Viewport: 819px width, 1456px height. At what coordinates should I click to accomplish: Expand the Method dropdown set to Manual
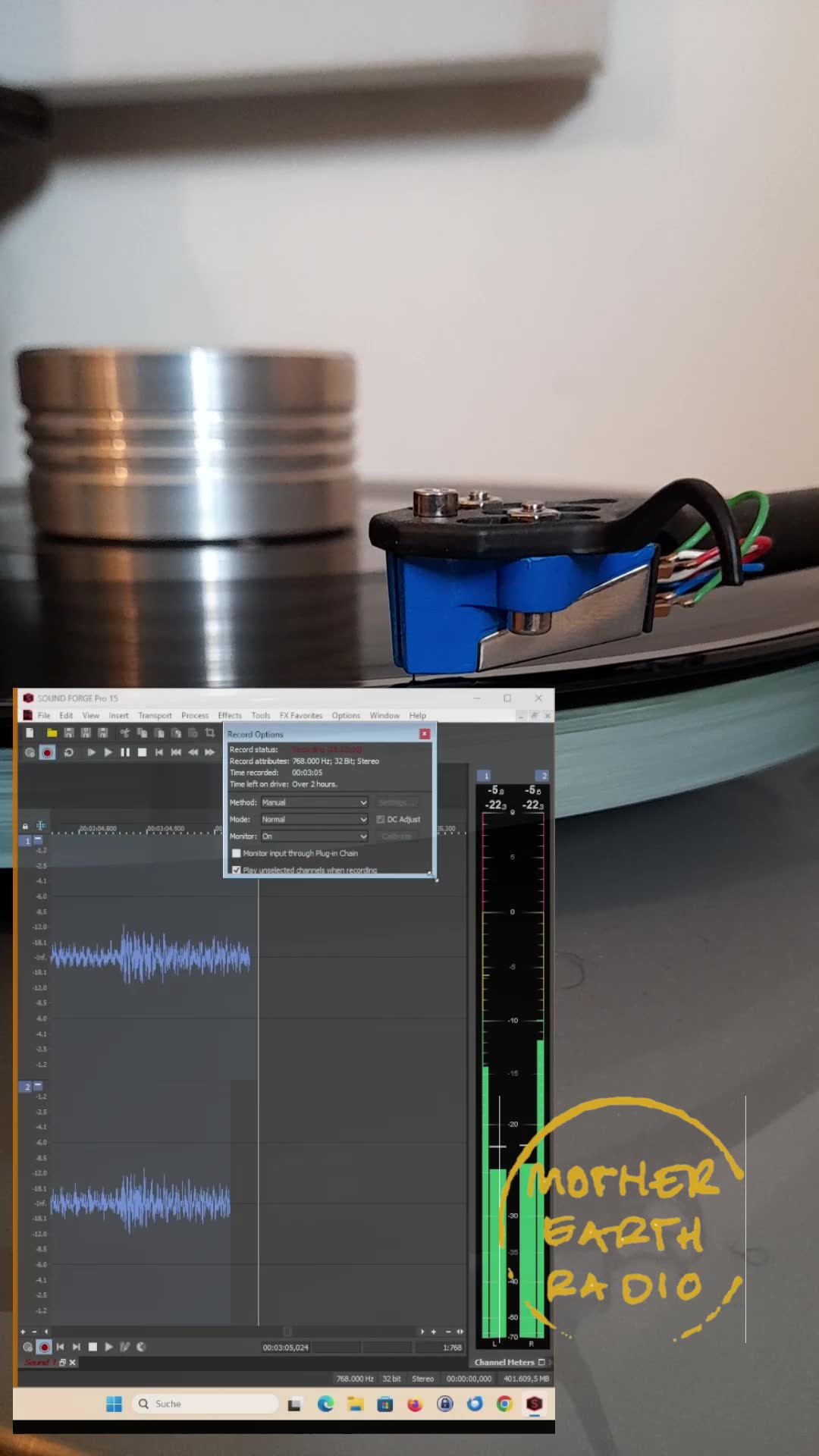315,802
